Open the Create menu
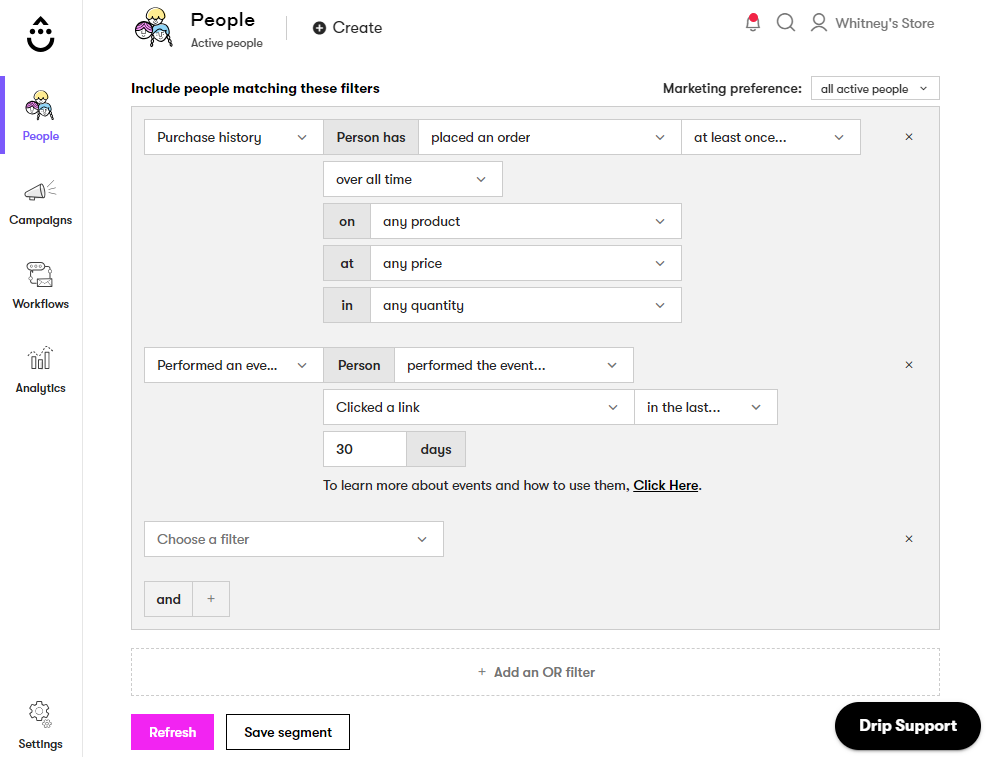 347,28
